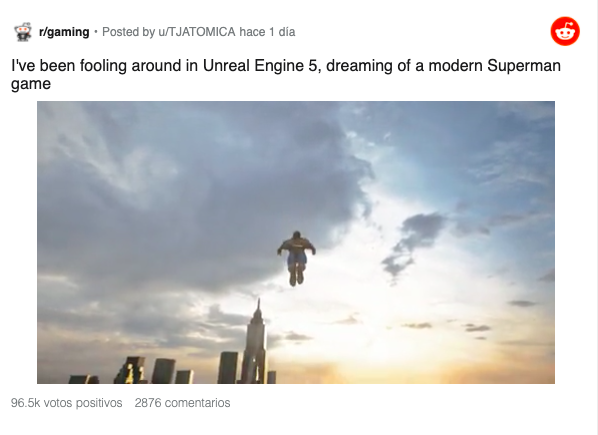
Task: Open the r/gaming subreddit link
Action: pyautogui.click(x=64, y=32)
